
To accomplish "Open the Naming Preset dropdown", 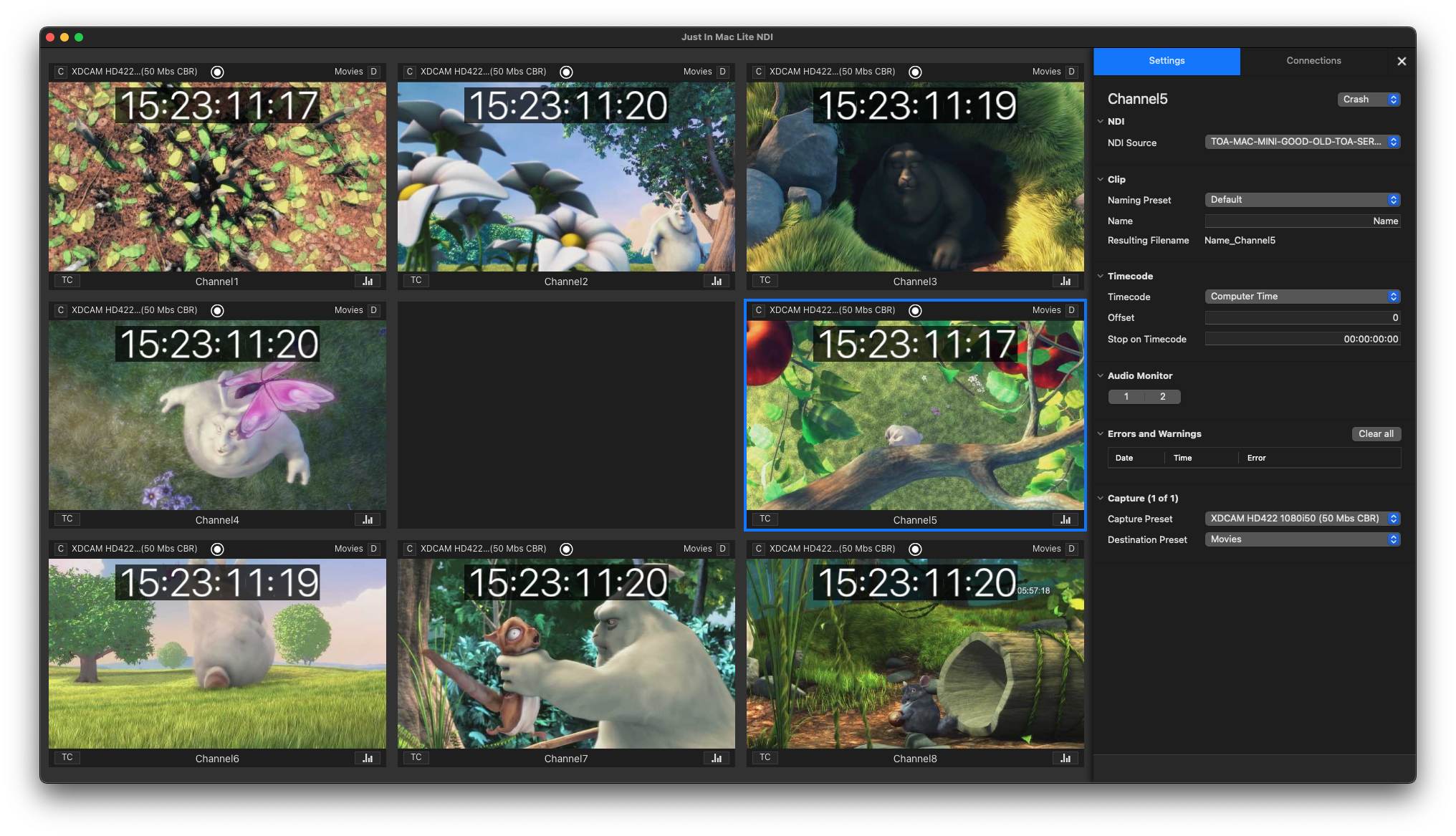I will pyautogui.click(x=1302, y=200).
